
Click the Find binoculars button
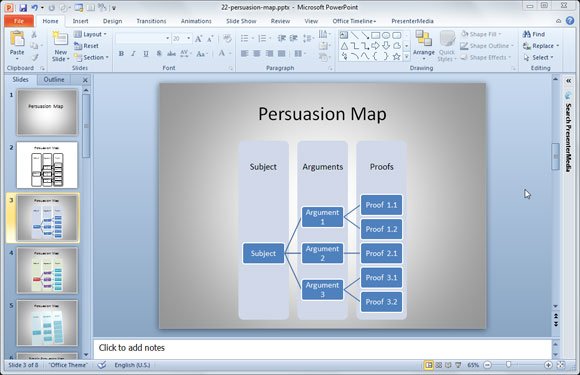pyautogui.click(x=534, y=34)
